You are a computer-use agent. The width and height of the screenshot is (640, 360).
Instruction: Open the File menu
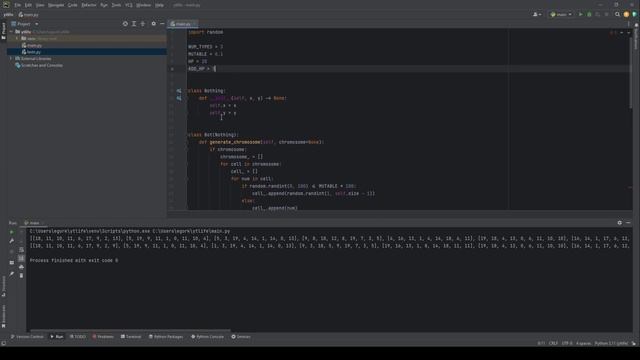18,5
